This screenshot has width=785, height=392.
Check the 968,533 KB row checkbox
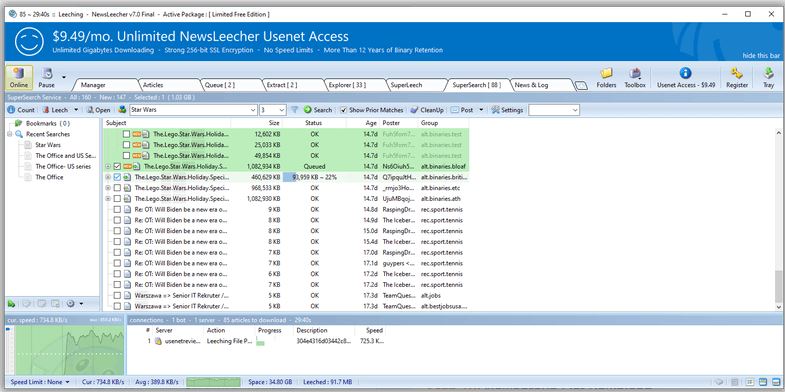[x=117, y=188]
